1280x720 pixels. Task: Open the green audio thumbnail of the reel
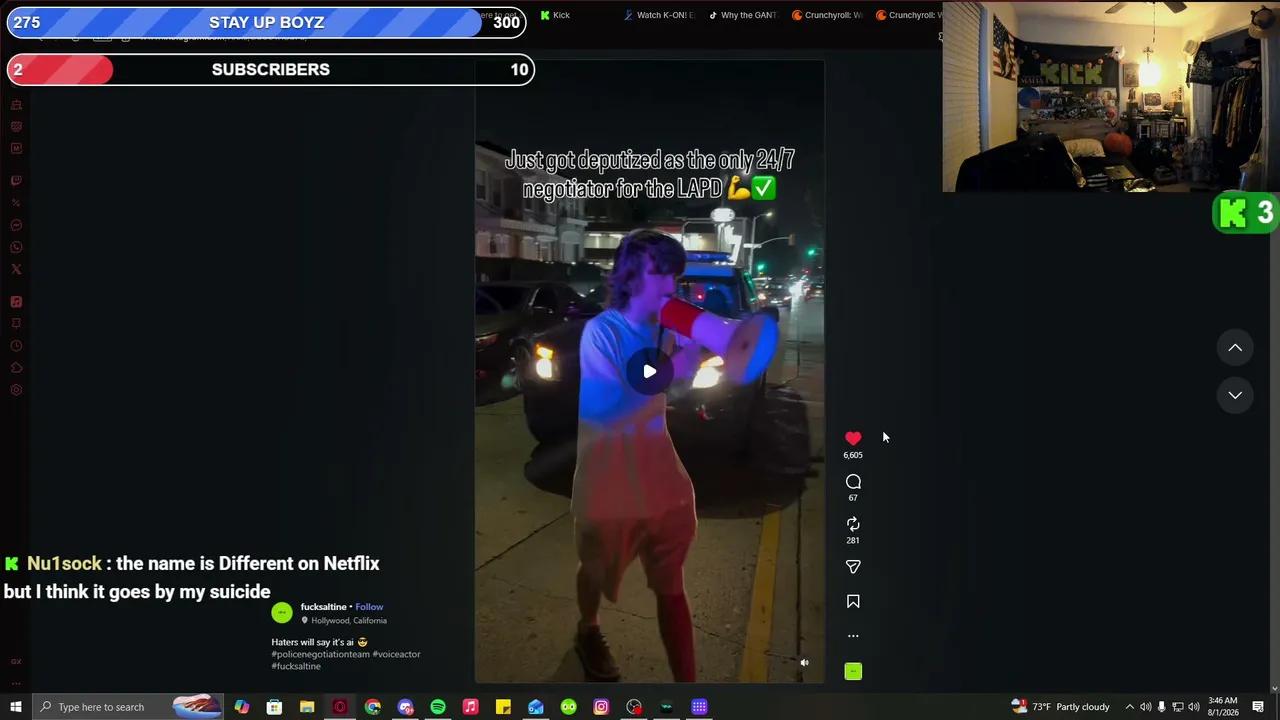click(853, 672)
